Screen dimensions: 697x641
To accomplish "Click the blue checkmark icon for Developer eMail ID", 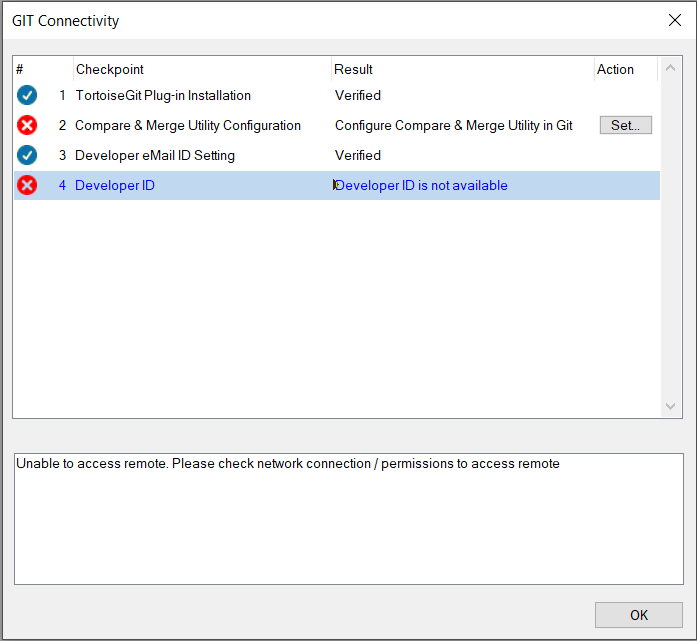I will tap(27, 155).
